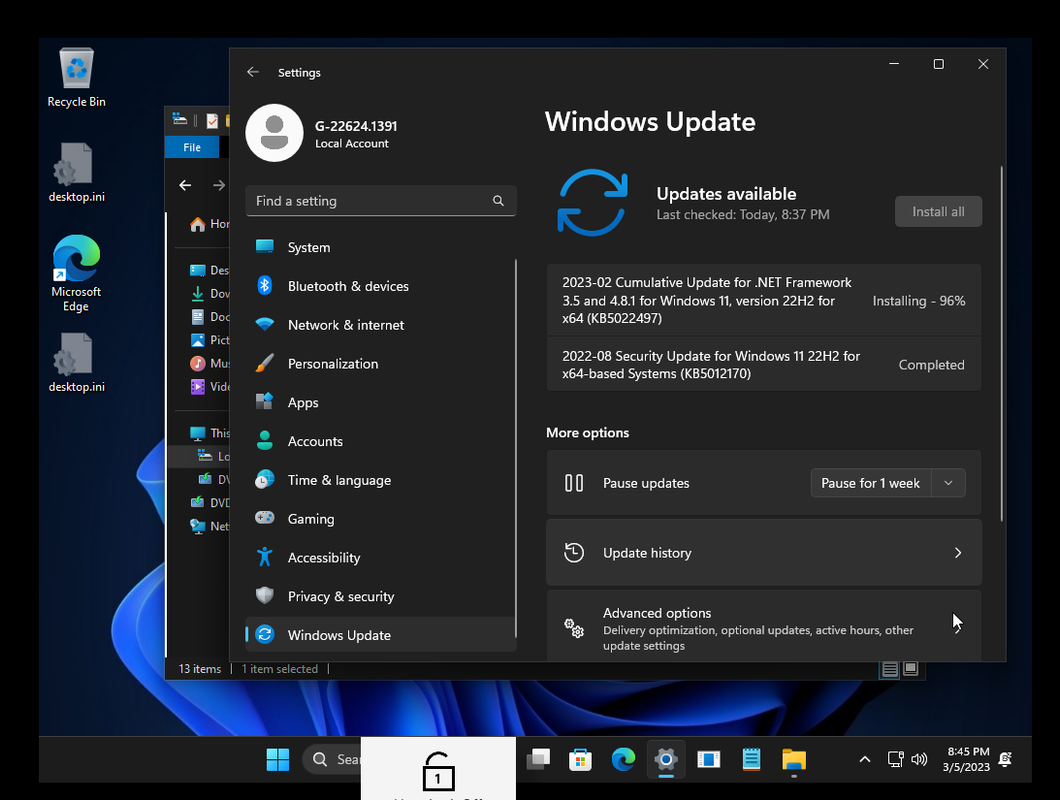Select Microsoft Edge desktop shortcut
Screen dimensions: 1060x800
point(76,273)
